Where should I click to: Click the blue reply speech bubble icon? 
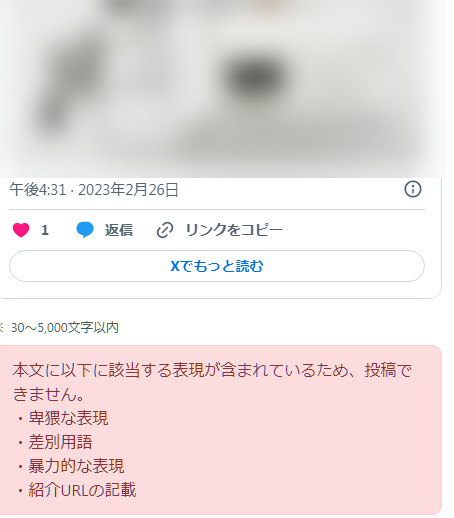pos(85,230)
